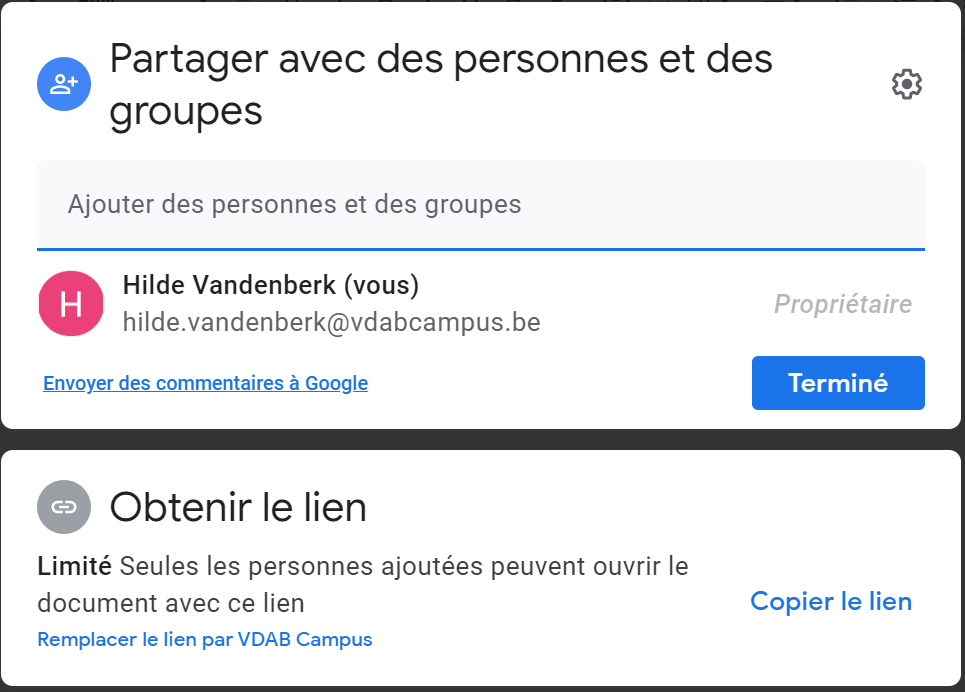Click the word 'groupes' in the dialog title
The width and height of the screenshot is (965, 692).
pyautogui.click(x=186, y=113)
